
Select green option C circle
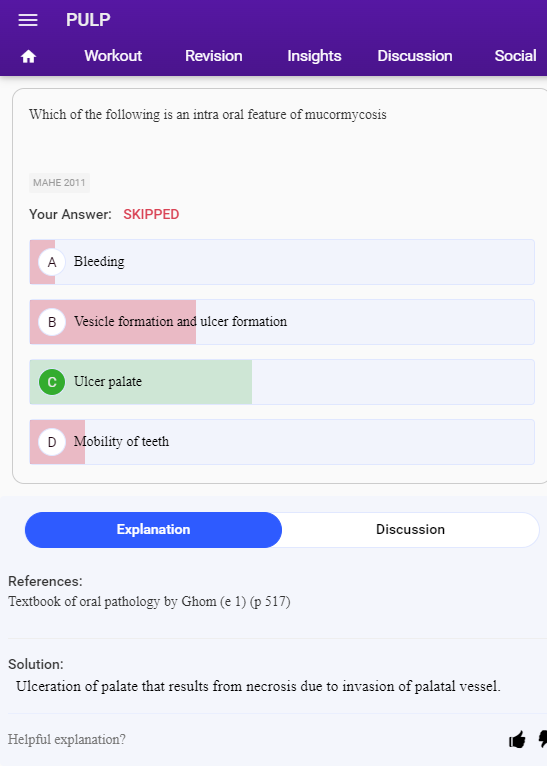tap(52, 382)
